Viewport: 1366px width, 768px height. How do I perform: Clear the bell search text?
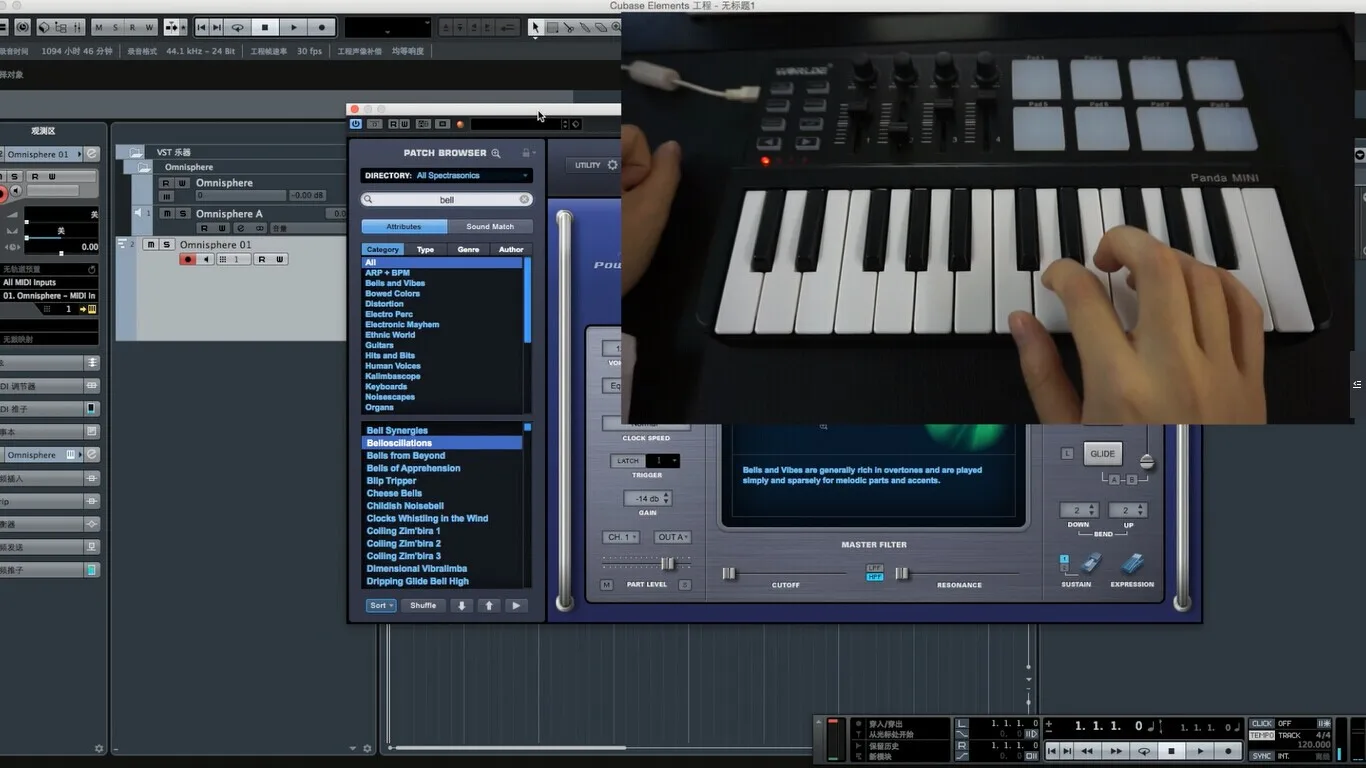point(523,200)
